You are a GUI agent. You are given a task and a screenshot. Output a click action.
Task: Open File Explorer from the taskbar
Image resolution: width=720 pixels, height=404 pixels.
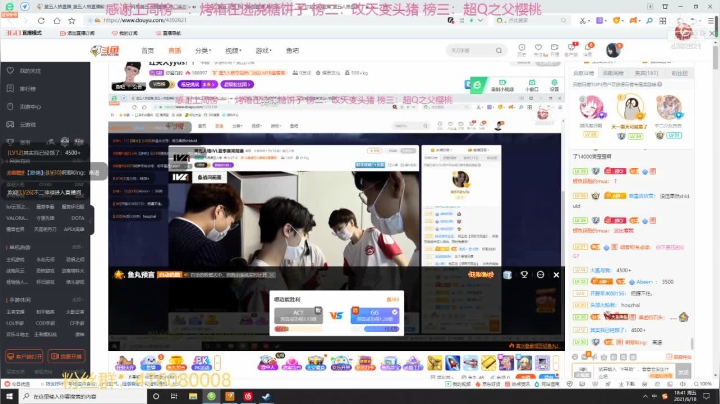coord(193,396)
